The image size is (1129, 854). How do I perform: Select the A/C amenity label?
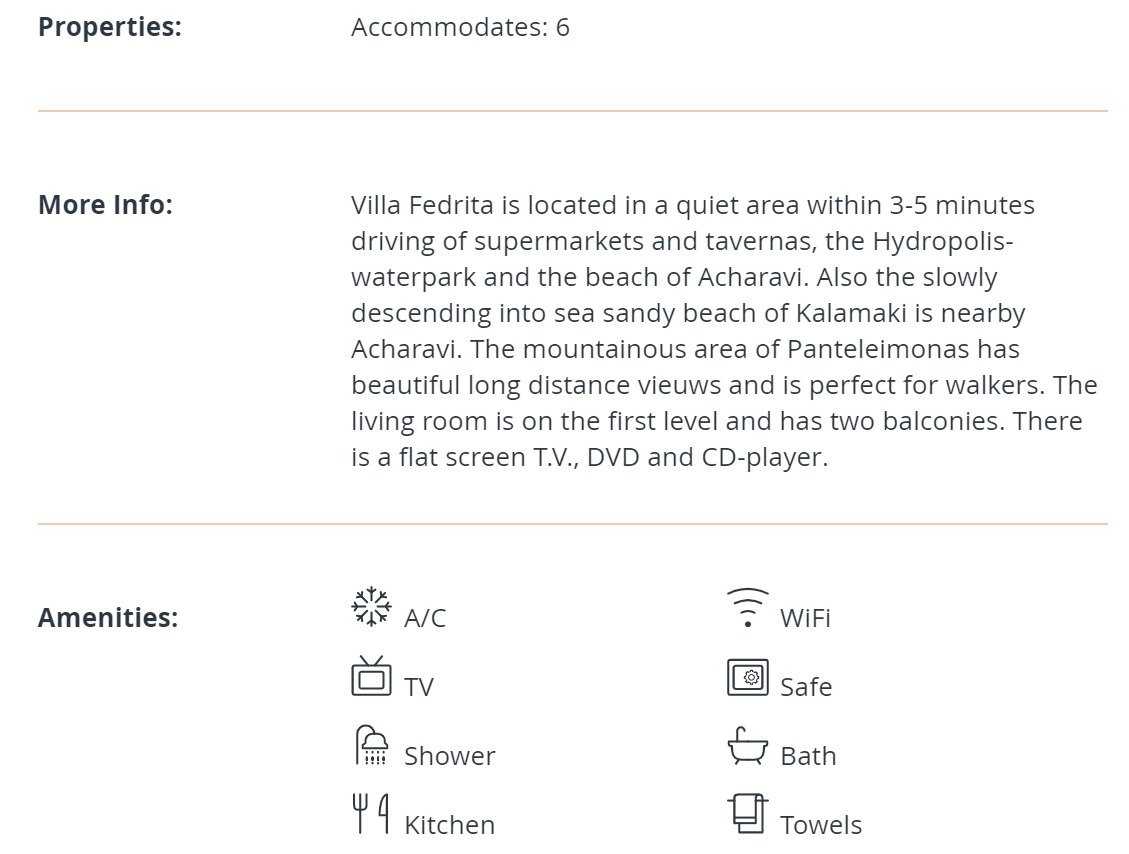(x=425, y=618)
